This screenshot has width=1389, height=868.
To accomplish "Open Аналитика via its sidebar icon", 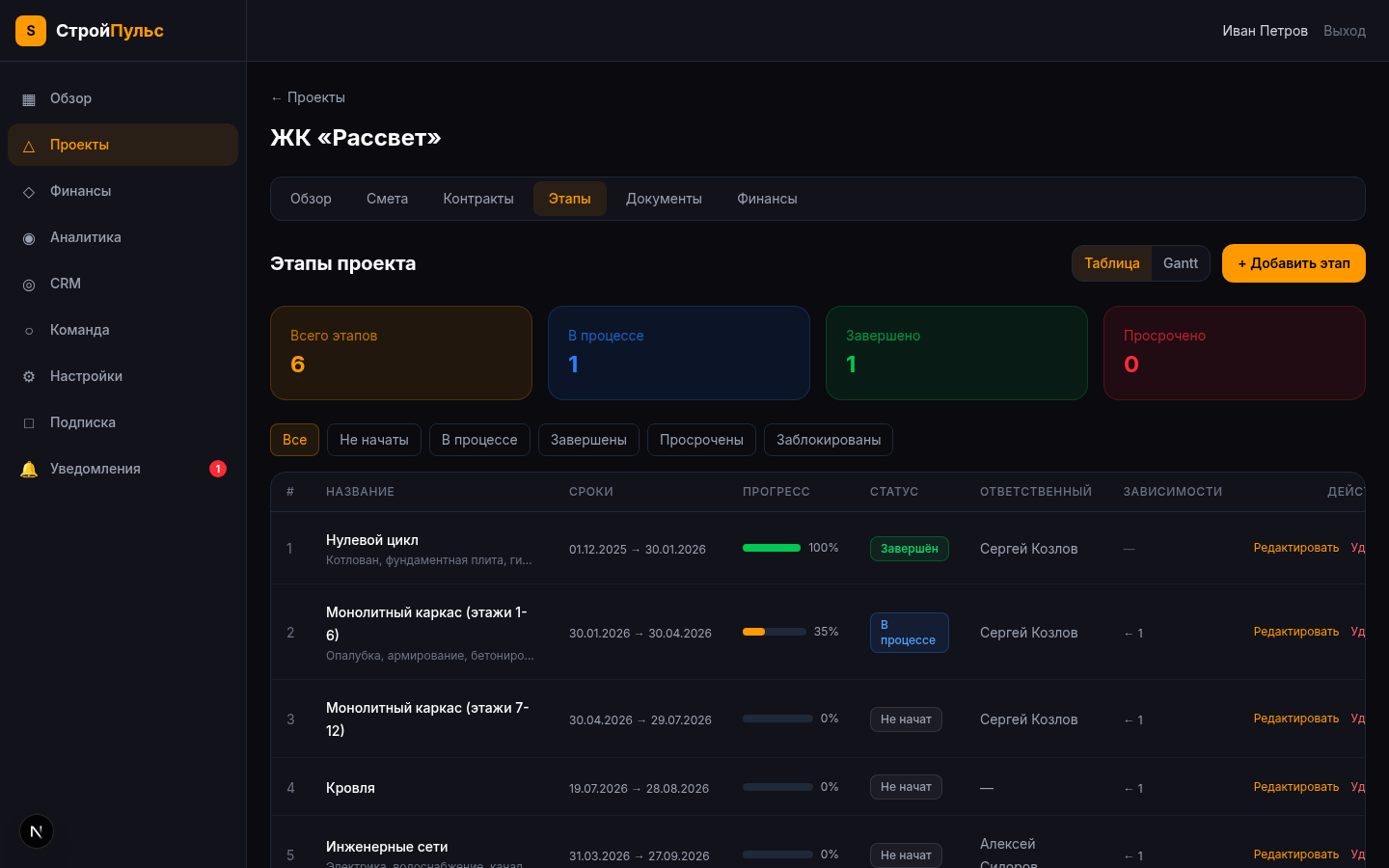I will coord(29,238).
